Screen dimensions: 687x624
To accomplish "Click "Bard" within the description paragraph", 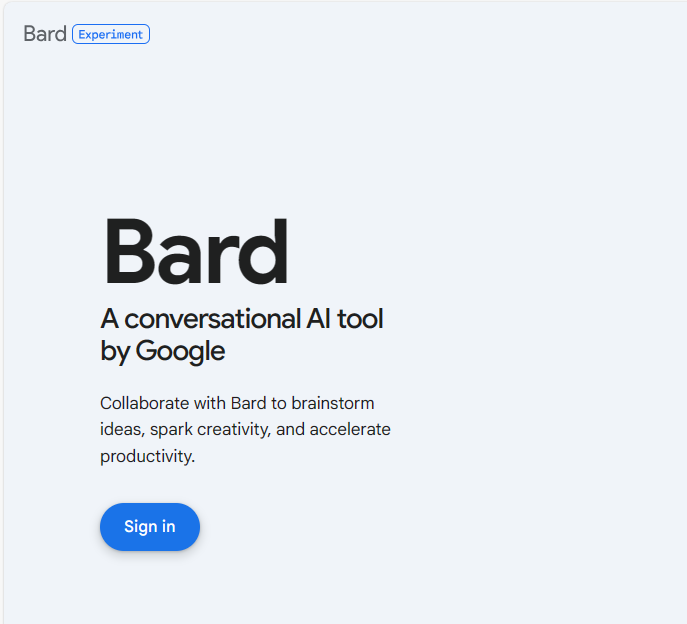I will (x=247, y=403).
